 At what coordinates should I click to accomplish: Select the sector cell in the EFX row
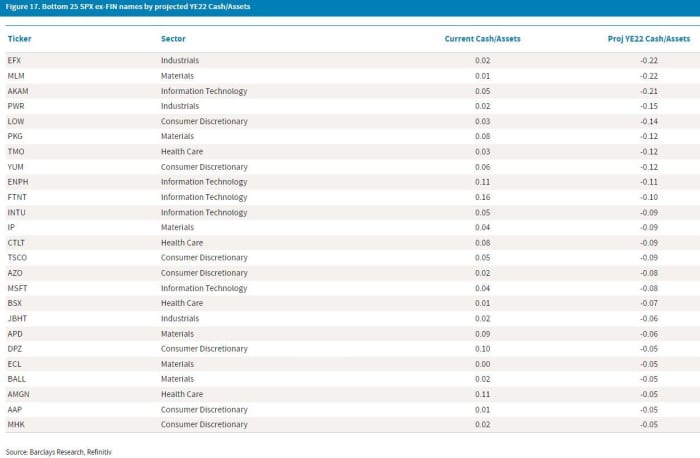tap(180, 60)
